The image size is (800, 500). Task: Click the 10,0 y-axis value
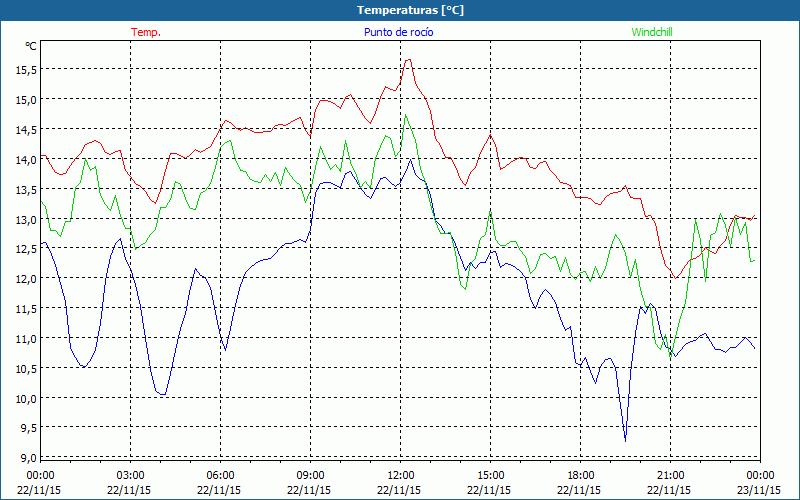coord(26,399)
